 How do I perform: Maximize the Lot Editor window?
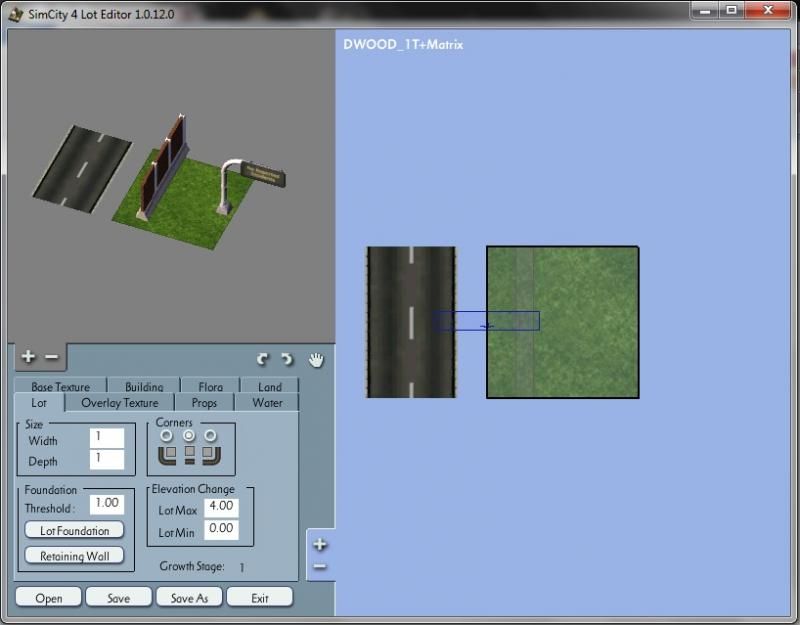[x=732, y=11]
